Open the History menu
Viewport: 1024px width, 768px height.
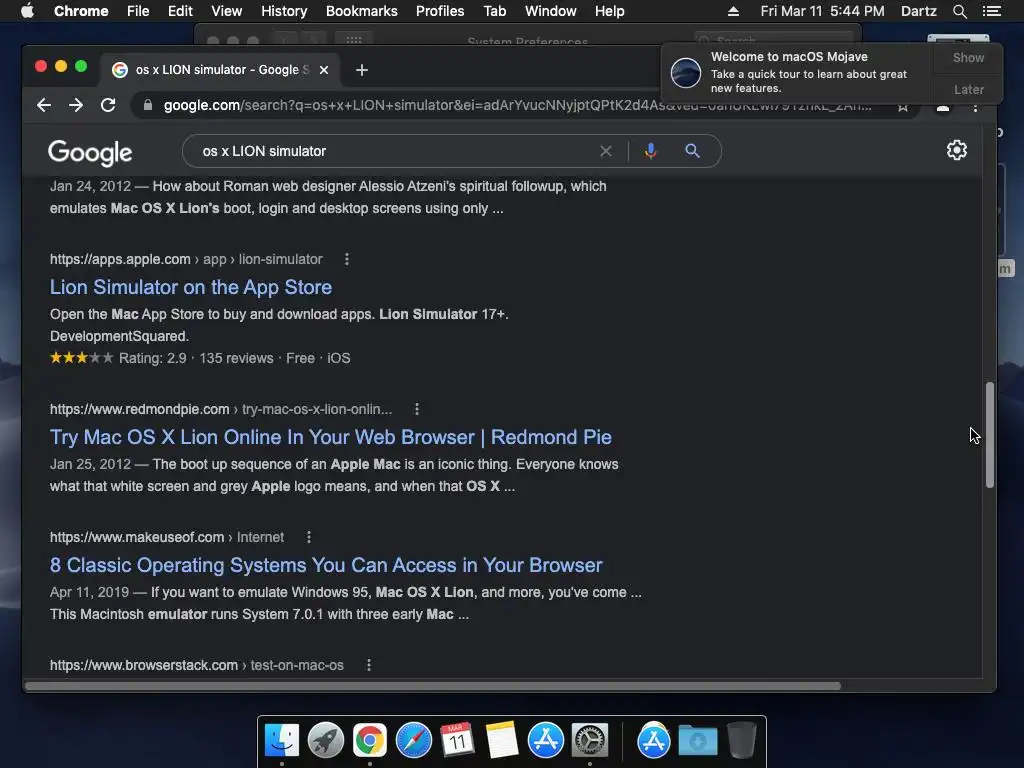[x=284, y=11]
